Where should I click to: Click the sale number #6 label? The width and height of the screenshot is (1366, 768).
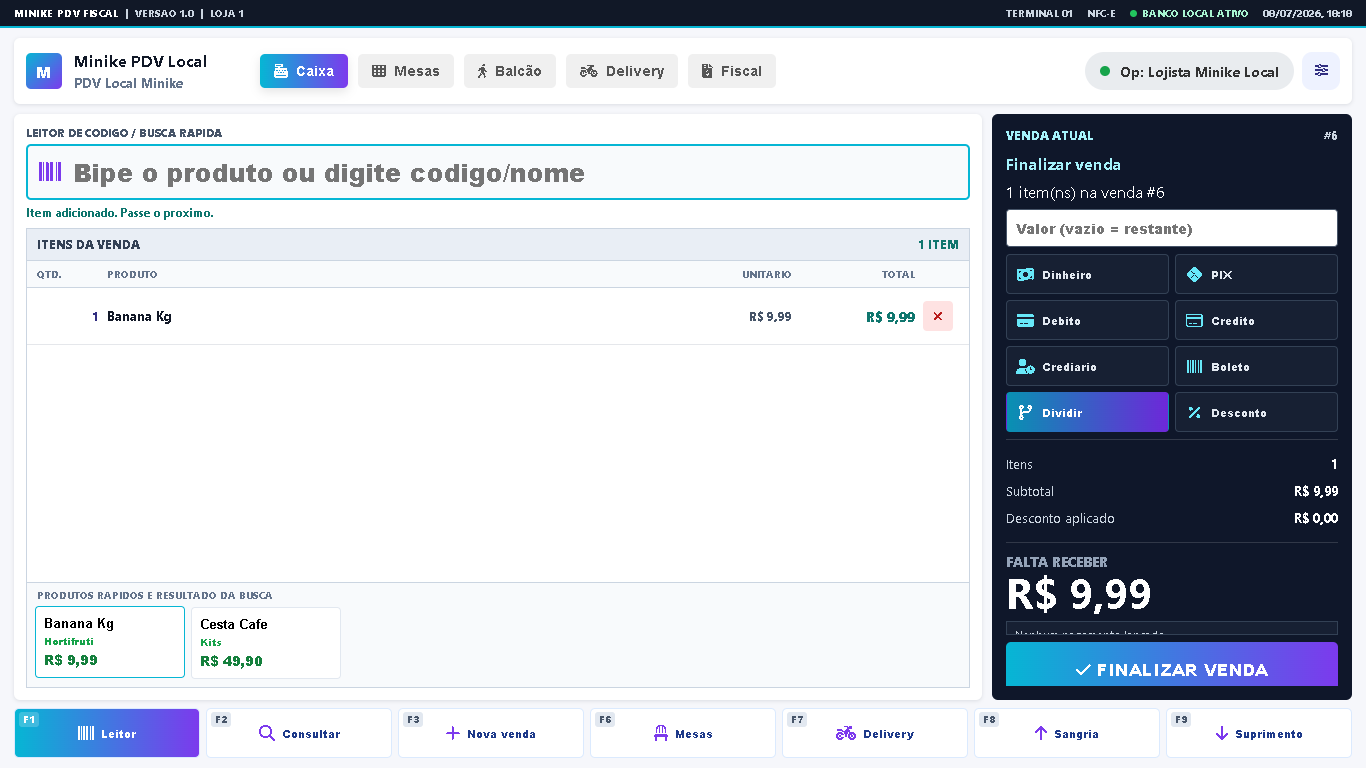coord(1330,135)
